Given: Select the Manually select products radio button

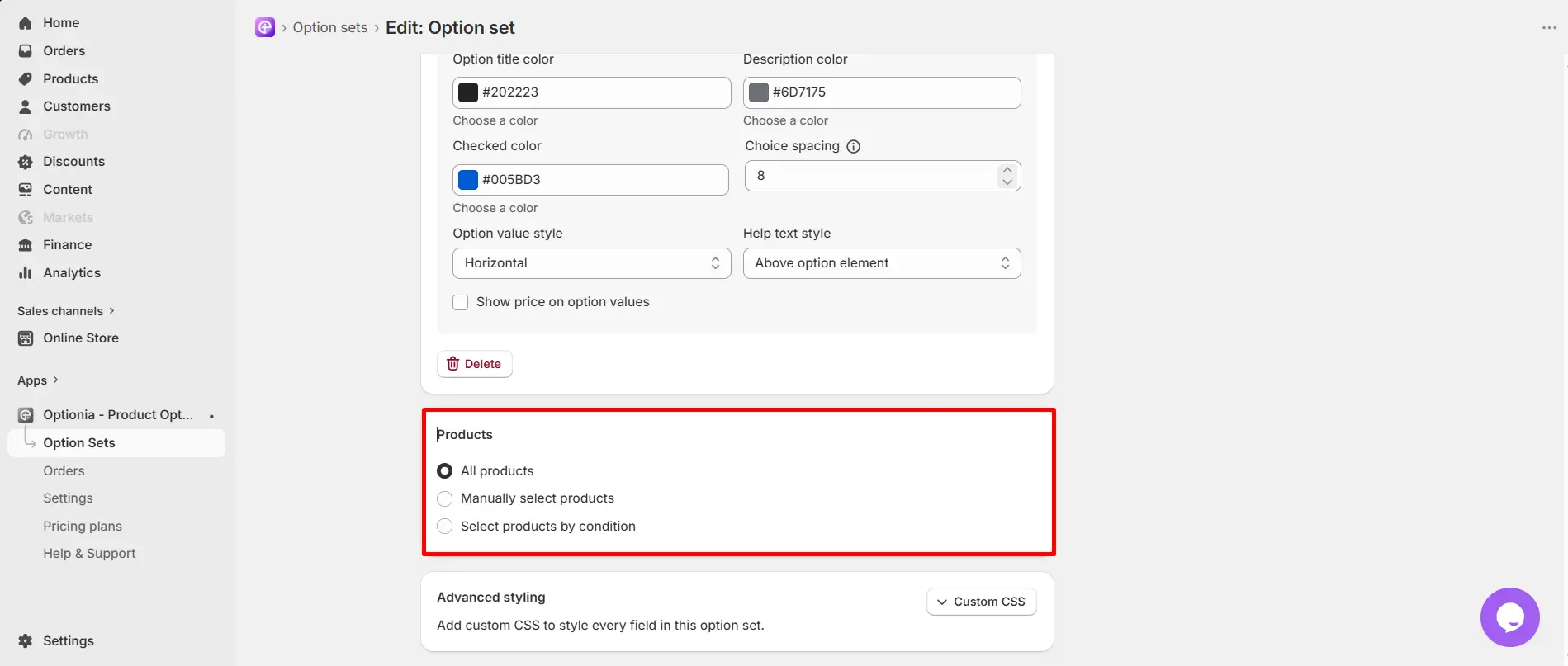Looking at the screenshot, I should (444, 498).
